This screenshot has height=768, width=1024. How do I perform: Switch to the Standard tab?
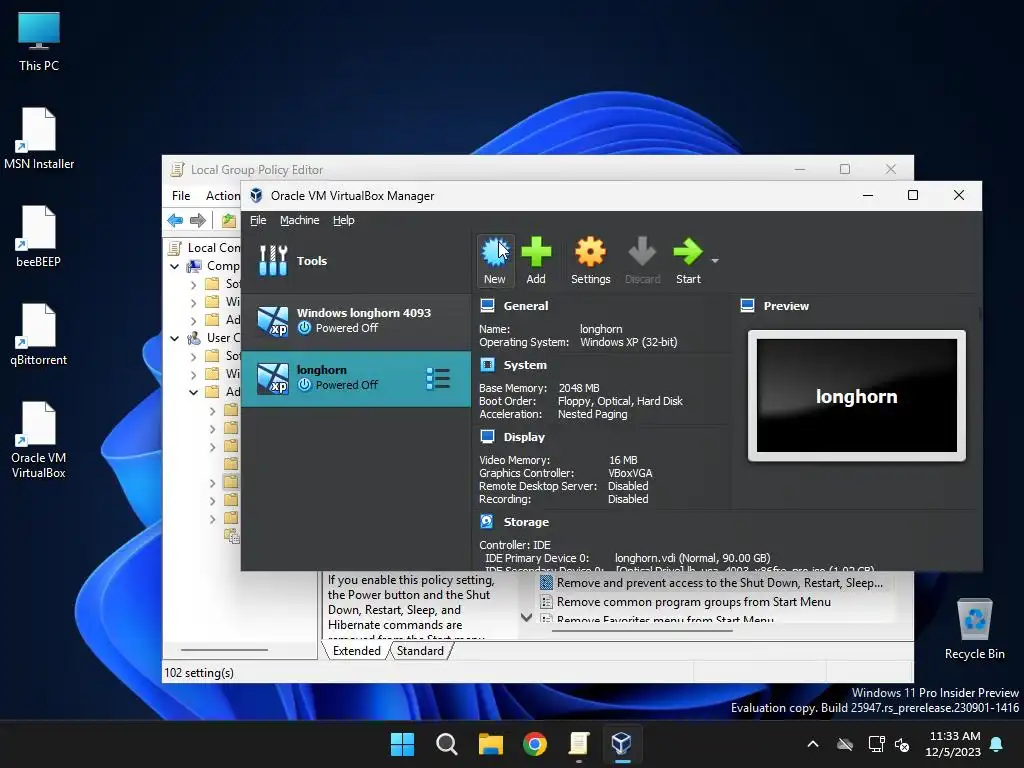(420, 650)
